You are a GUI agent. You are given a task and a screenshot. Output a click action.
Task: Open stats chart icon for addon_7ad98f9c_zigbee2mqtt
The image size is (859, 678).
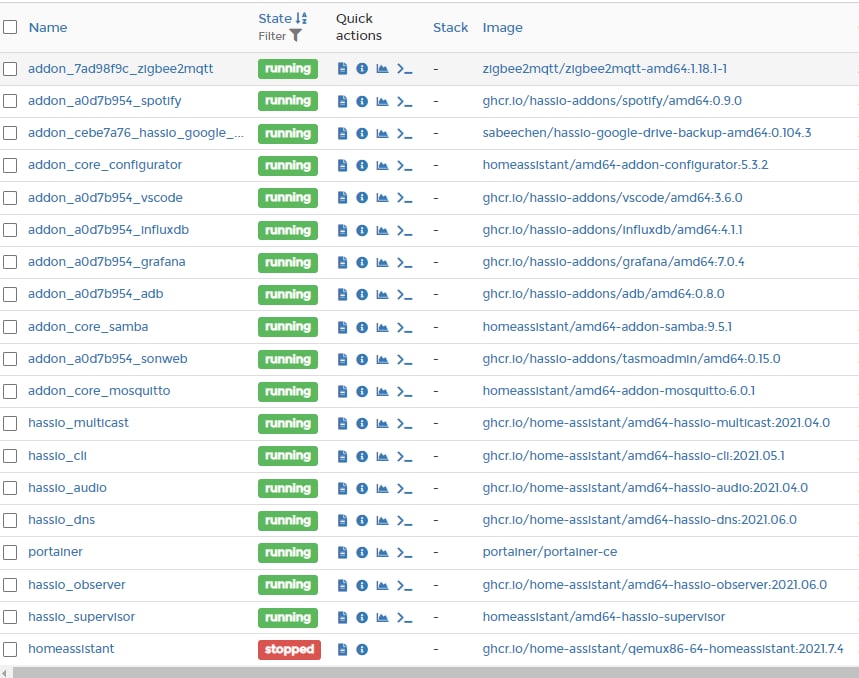382,69
